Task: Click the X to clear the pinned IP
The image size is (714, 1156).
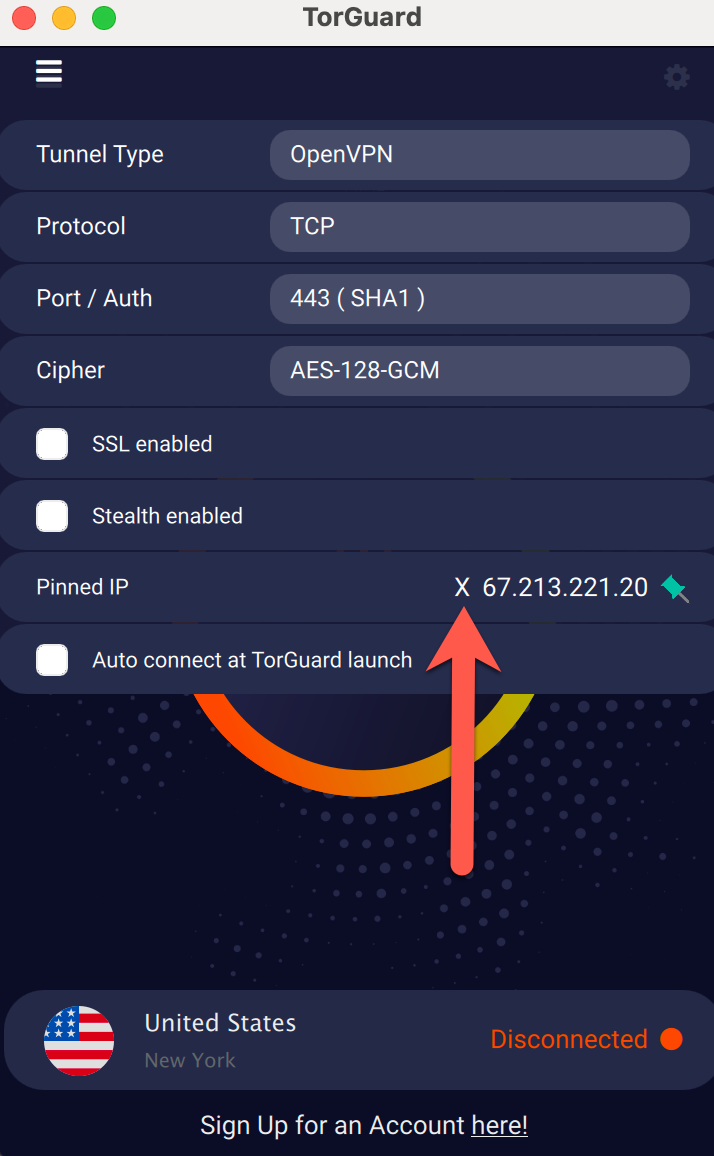Action: (461, 587)
